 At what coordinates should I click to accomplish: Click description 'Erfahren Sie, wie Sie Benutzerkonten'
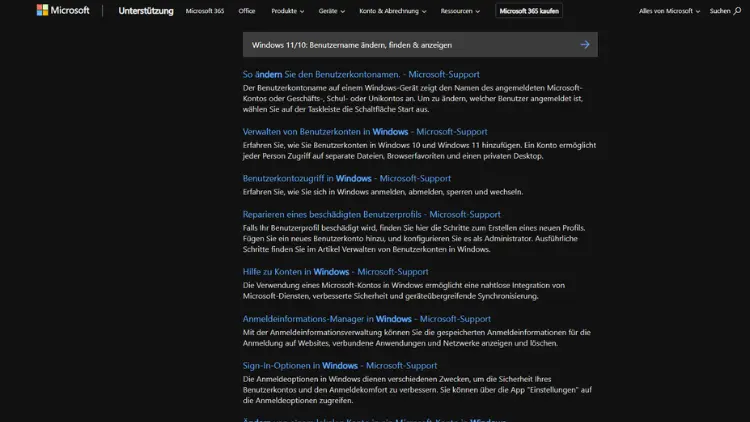[419, 150]
